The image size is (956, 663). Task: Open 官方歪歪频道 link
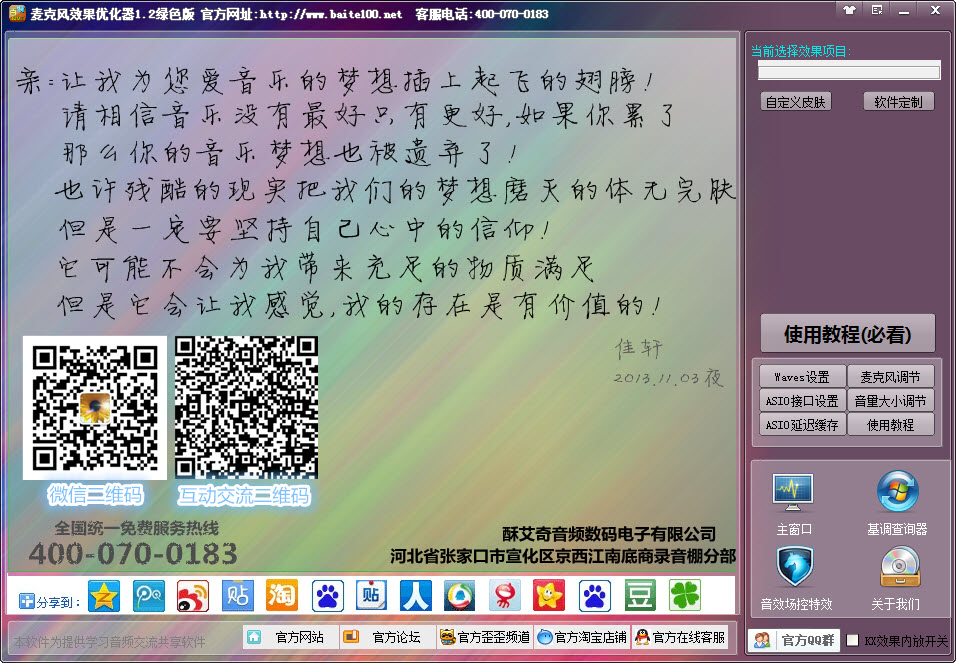click(485, 637)
